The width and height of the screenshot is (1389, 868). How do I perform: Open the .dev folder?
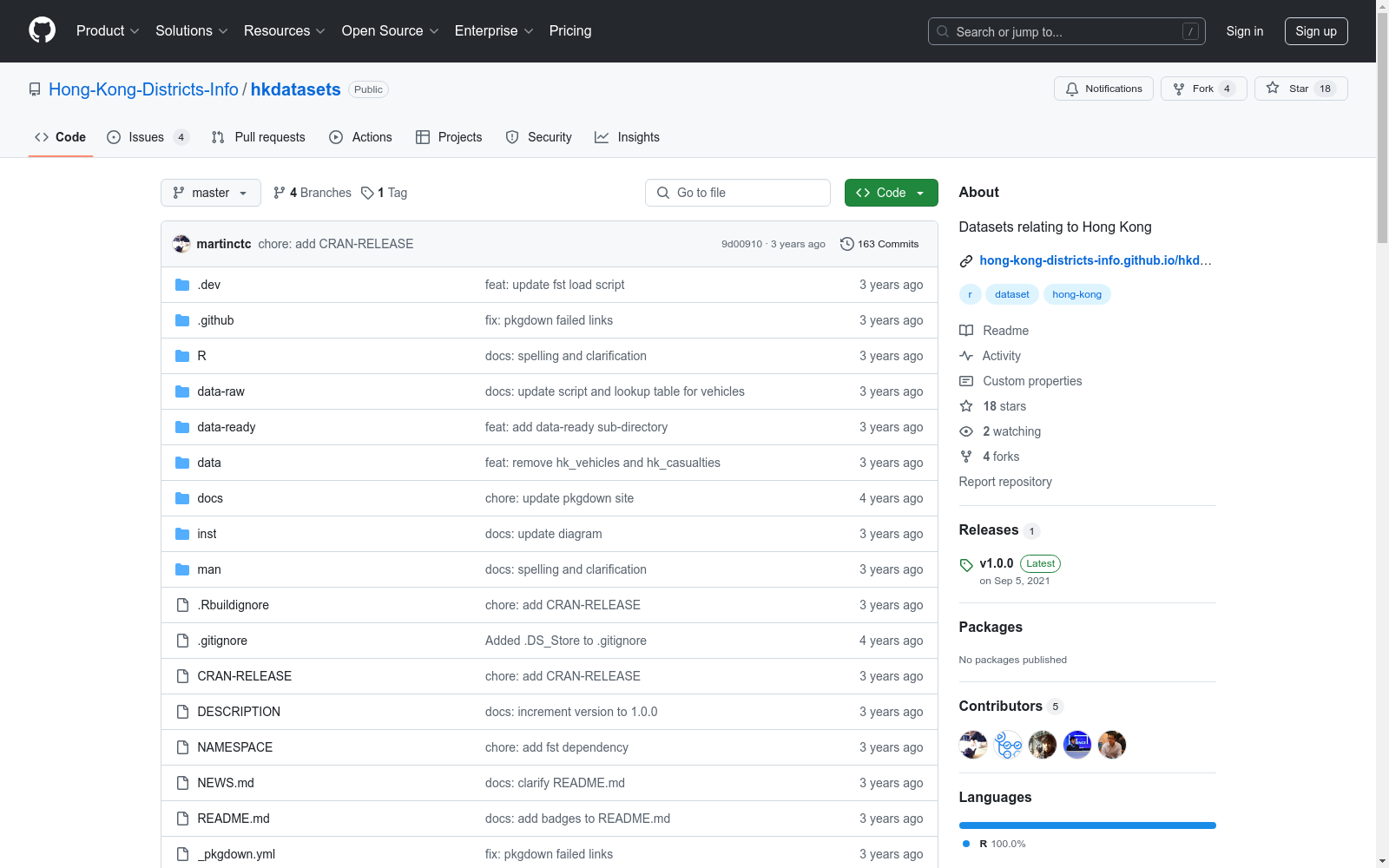click(x=209, y=285)
